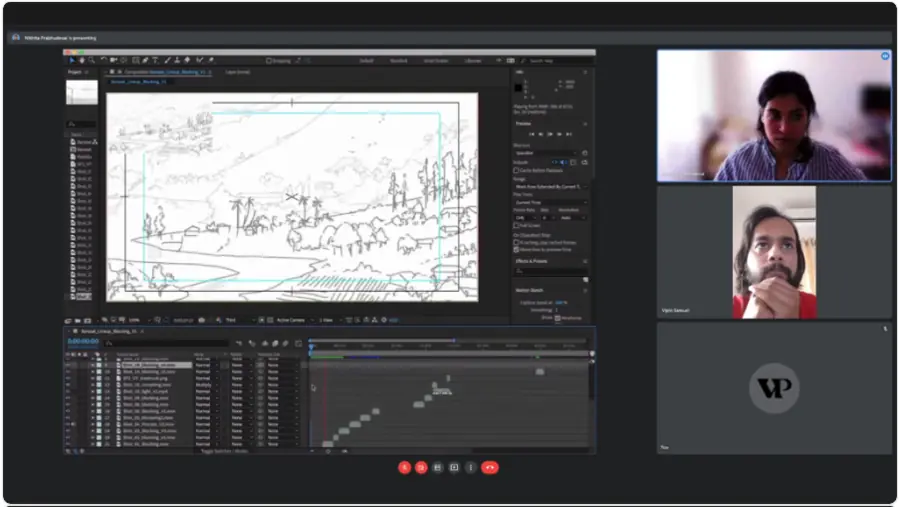The width and height of the screenshot is (900, 507).
Task: Click the black color swatch in Info panel
Action: coord(518,88)
